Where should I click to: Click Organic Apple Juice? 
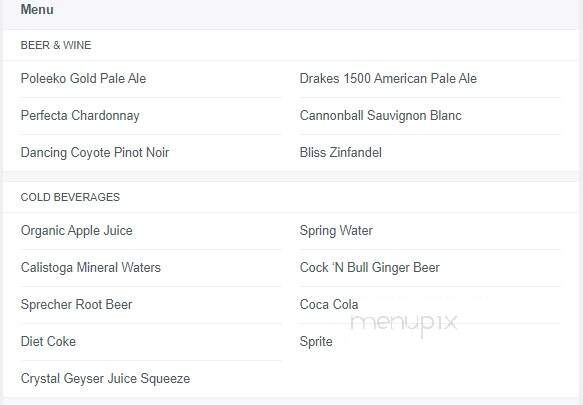coord(77,231)
